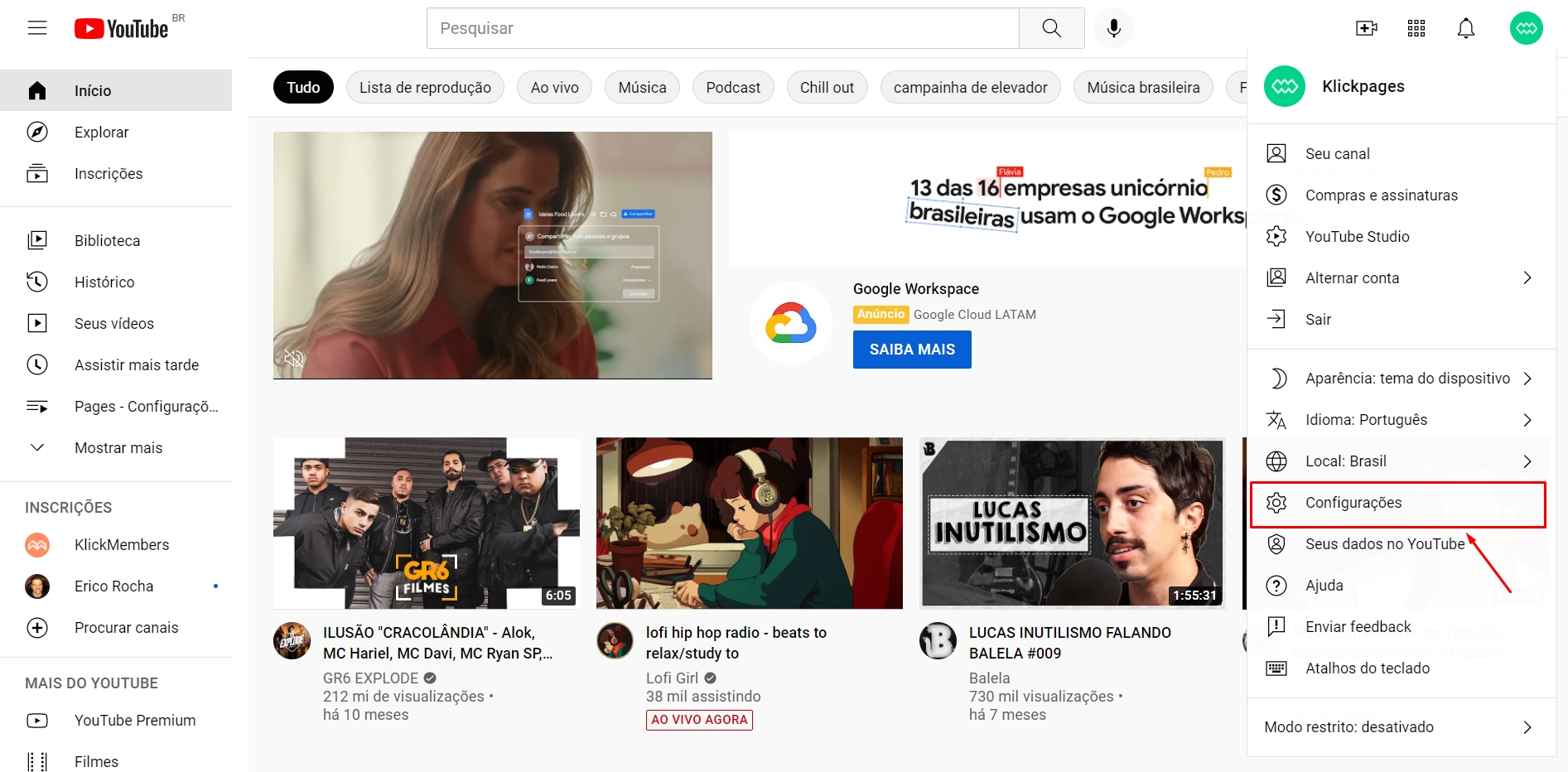Click the KlickMembers channel avatar
Viewport: 1568px width, 772px height.
(37, 544)
